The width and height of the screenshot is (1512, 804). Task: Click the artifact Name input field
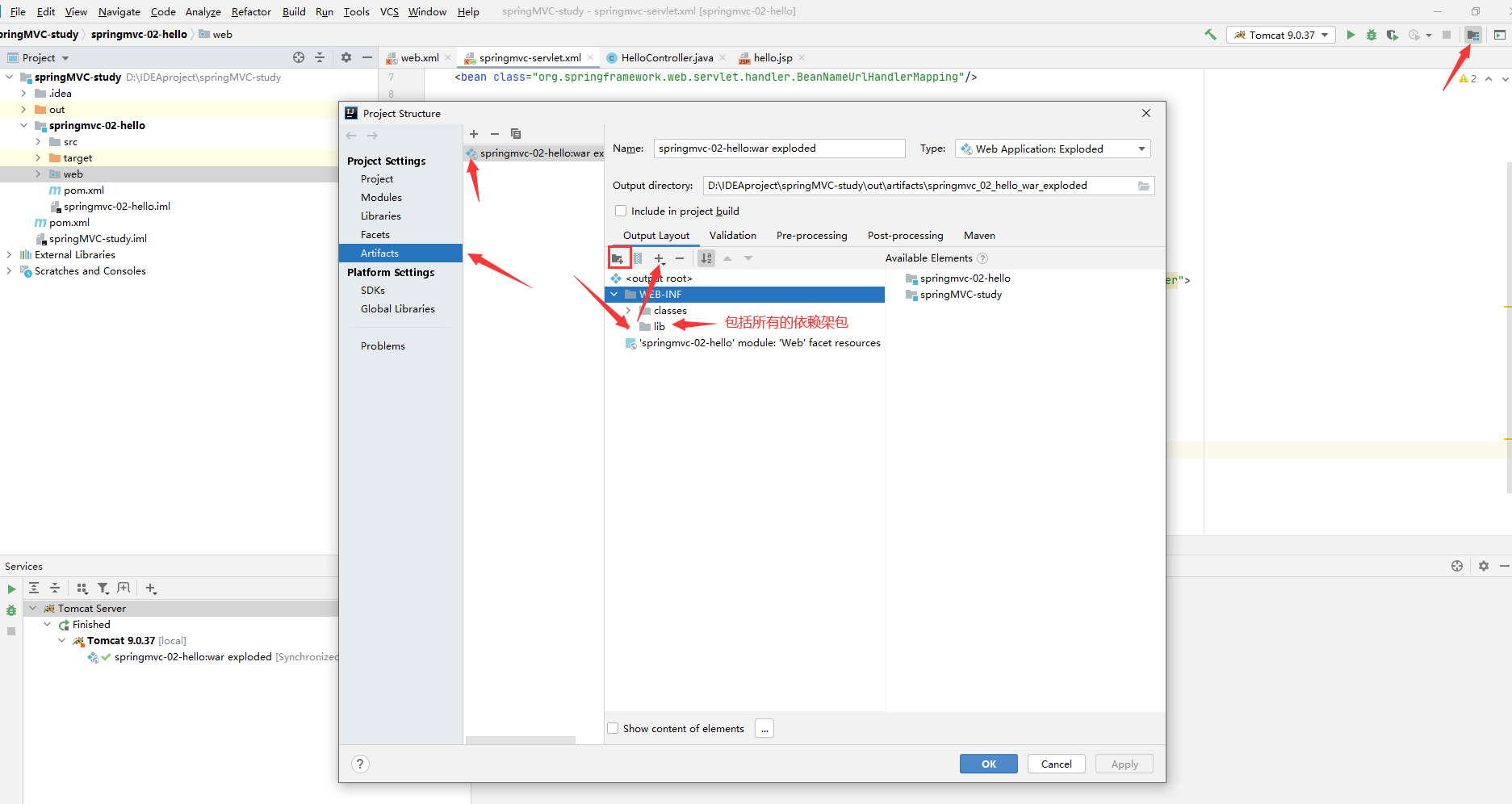779,149
